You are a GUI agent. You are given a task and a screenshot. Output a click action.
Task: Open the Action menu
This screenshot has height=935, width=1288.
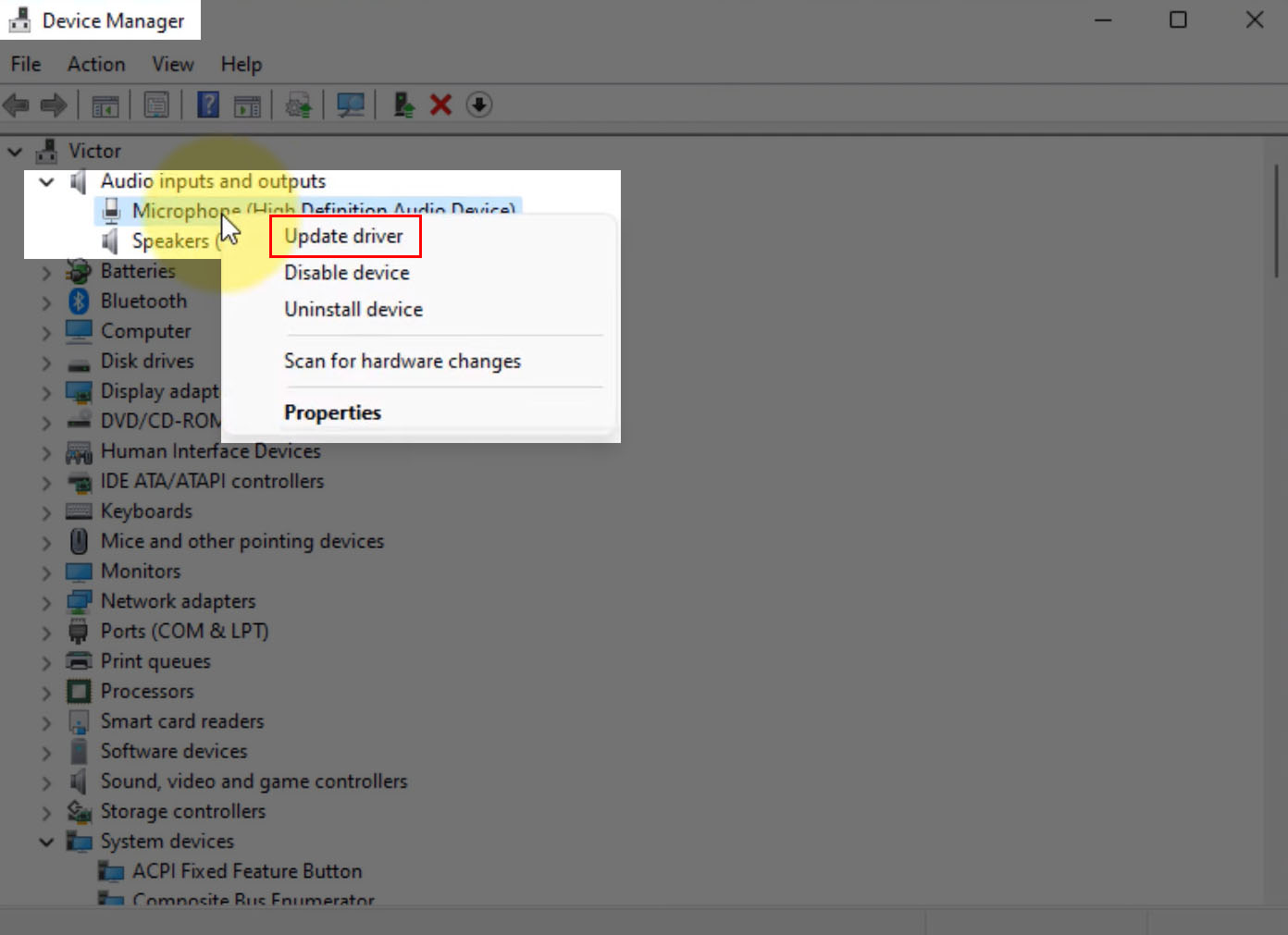tap(95, 64)
